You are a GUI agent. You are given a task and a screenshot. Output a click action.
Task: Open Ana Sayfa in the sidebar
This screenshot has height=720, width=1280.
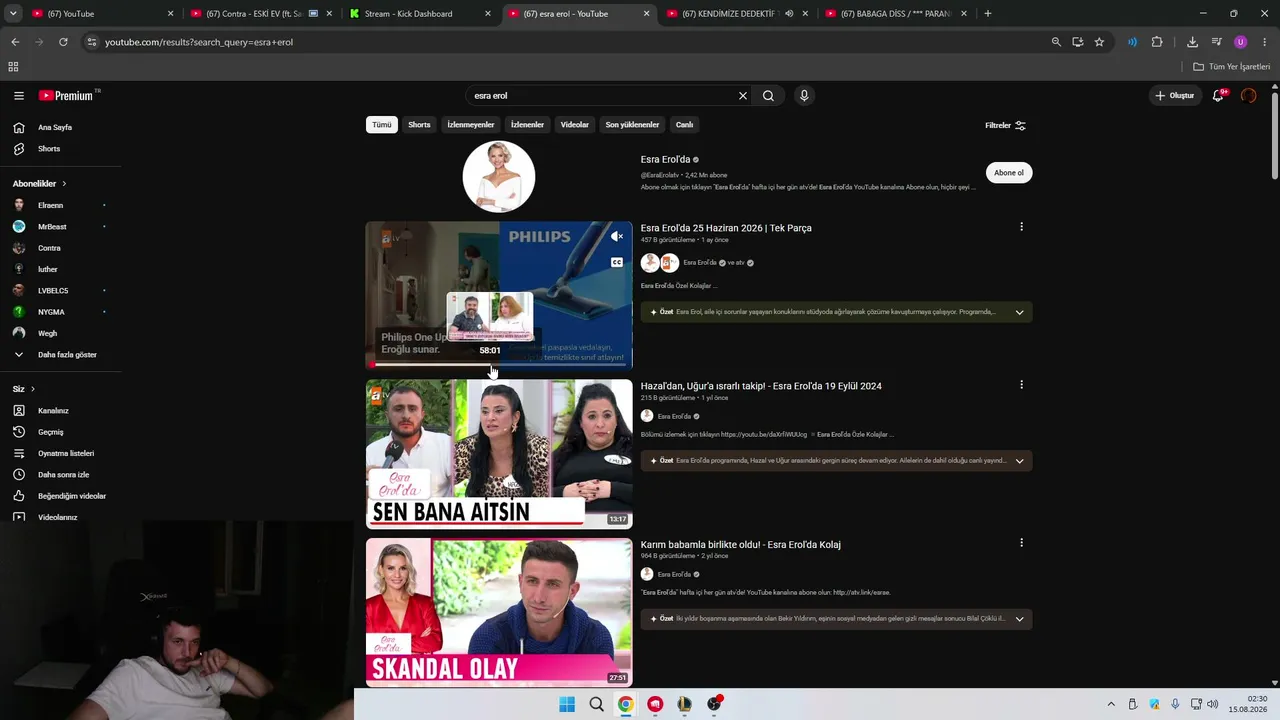(60, 128)
